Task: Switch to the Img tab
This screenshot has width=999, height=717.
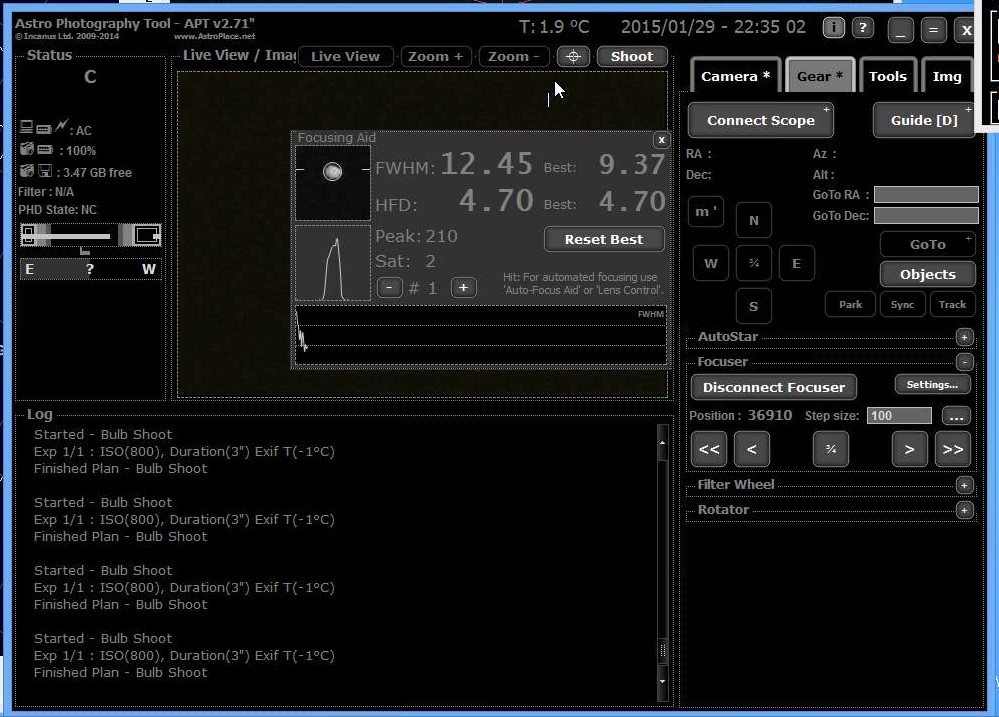Action: (x=947, y=76)
